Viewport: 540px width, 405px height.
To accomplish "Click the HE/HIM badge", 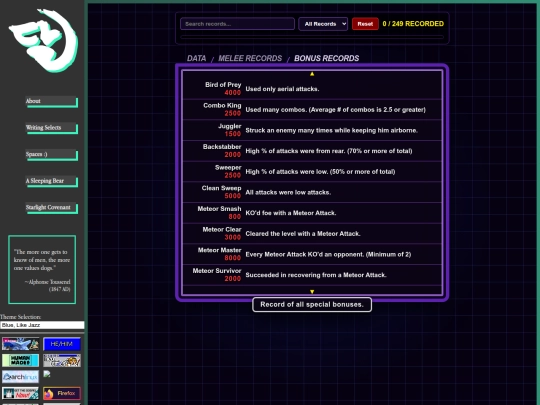I will [x=62, y=344].
